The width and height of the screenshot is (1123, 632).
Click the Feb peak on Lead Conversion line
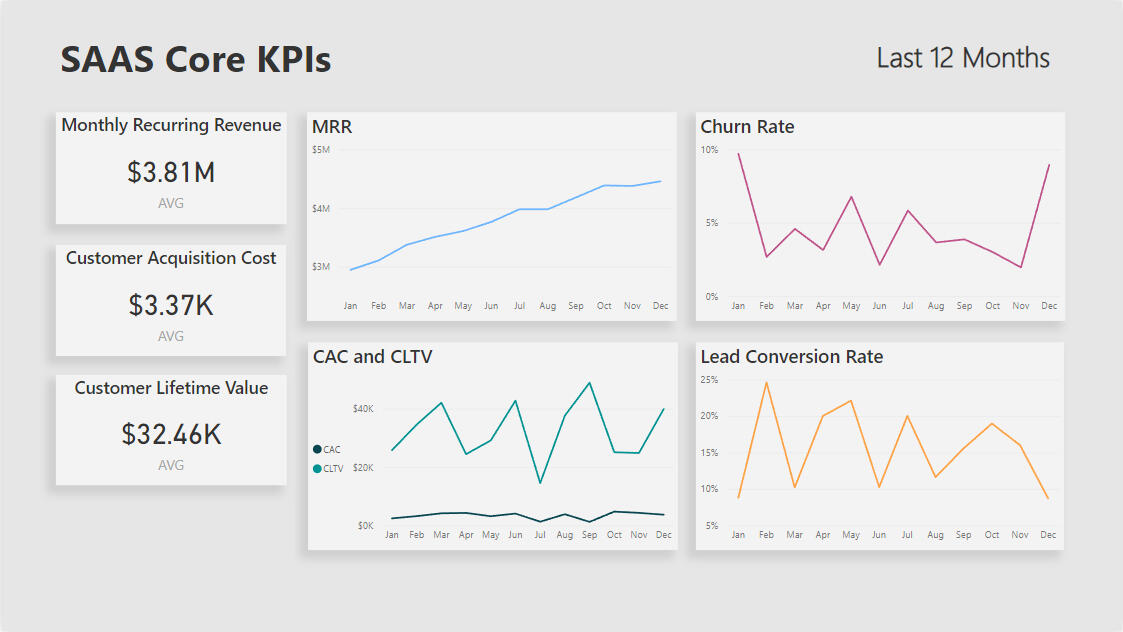coord(766,382)
